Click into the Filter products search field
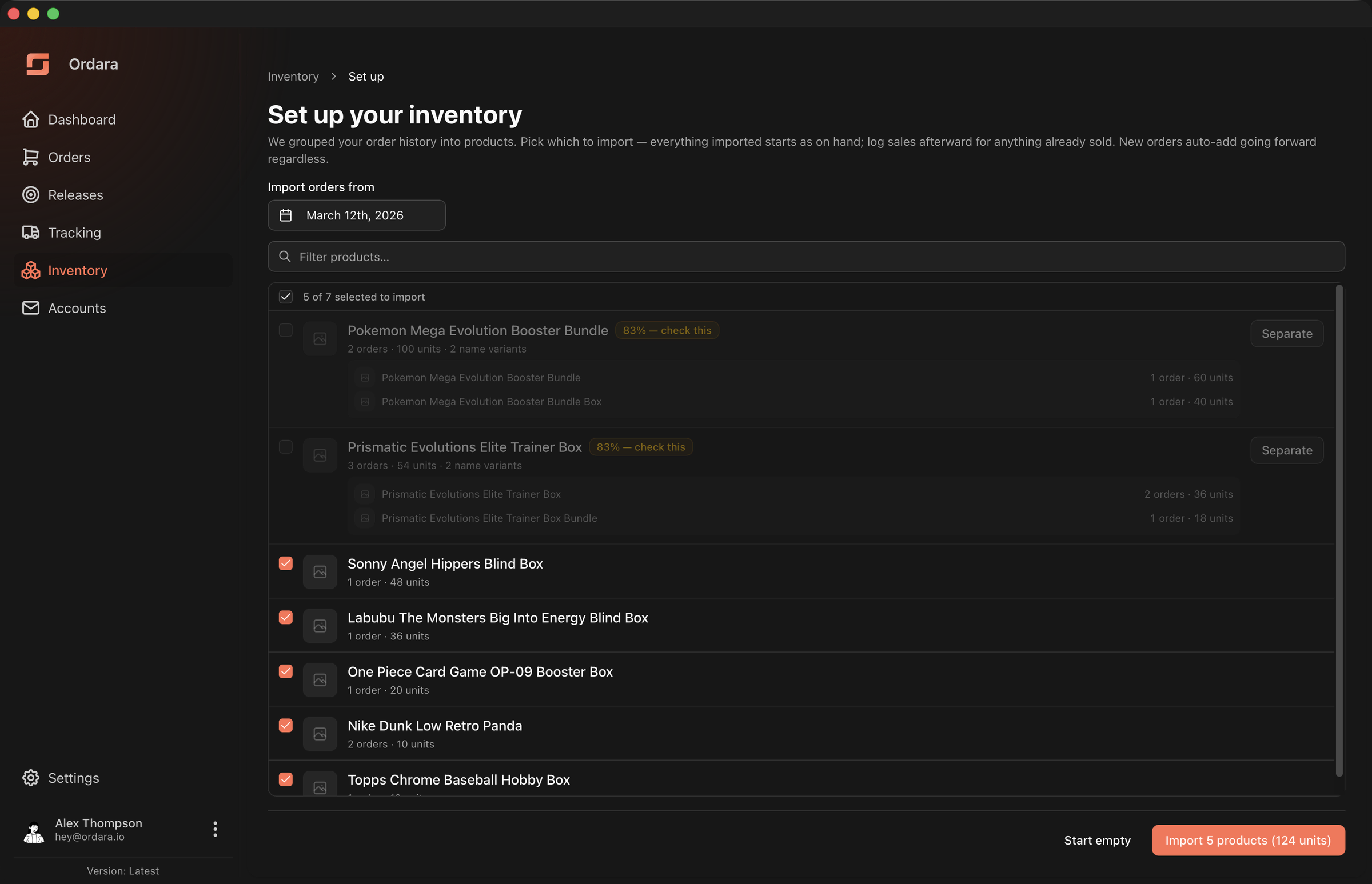The image size is (1372, 884). pyautogui.click(x=806, y=257)
